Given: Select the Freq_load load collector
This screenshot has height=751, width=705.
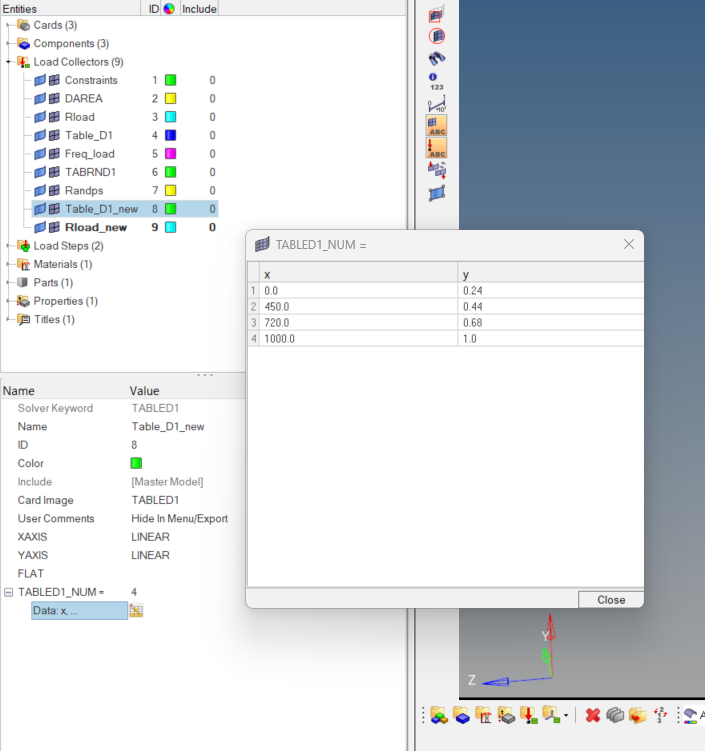Looking at the screenshot, I should (x=89, y=154).
